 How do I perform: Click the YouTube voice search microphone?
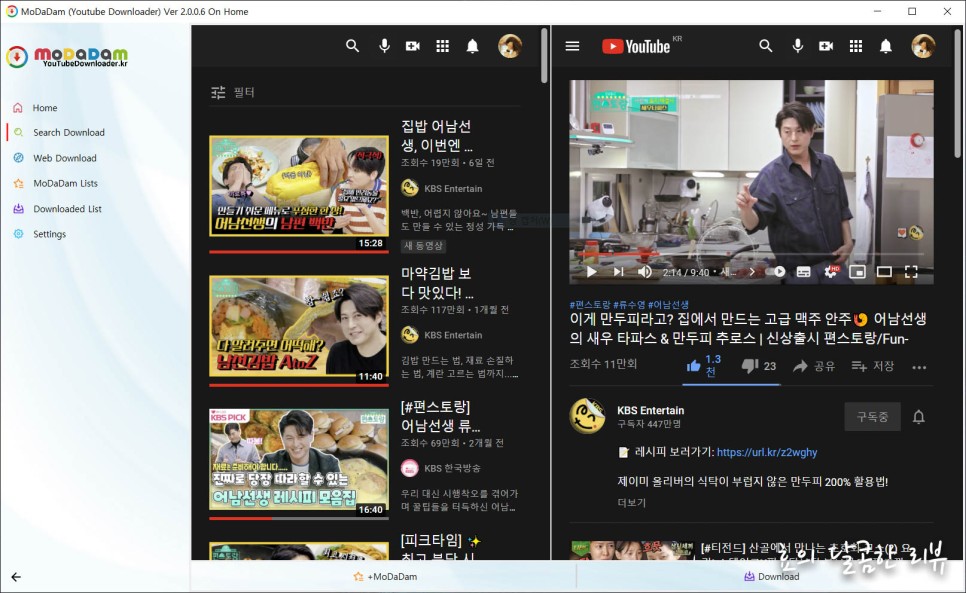[x=798, y=46]
